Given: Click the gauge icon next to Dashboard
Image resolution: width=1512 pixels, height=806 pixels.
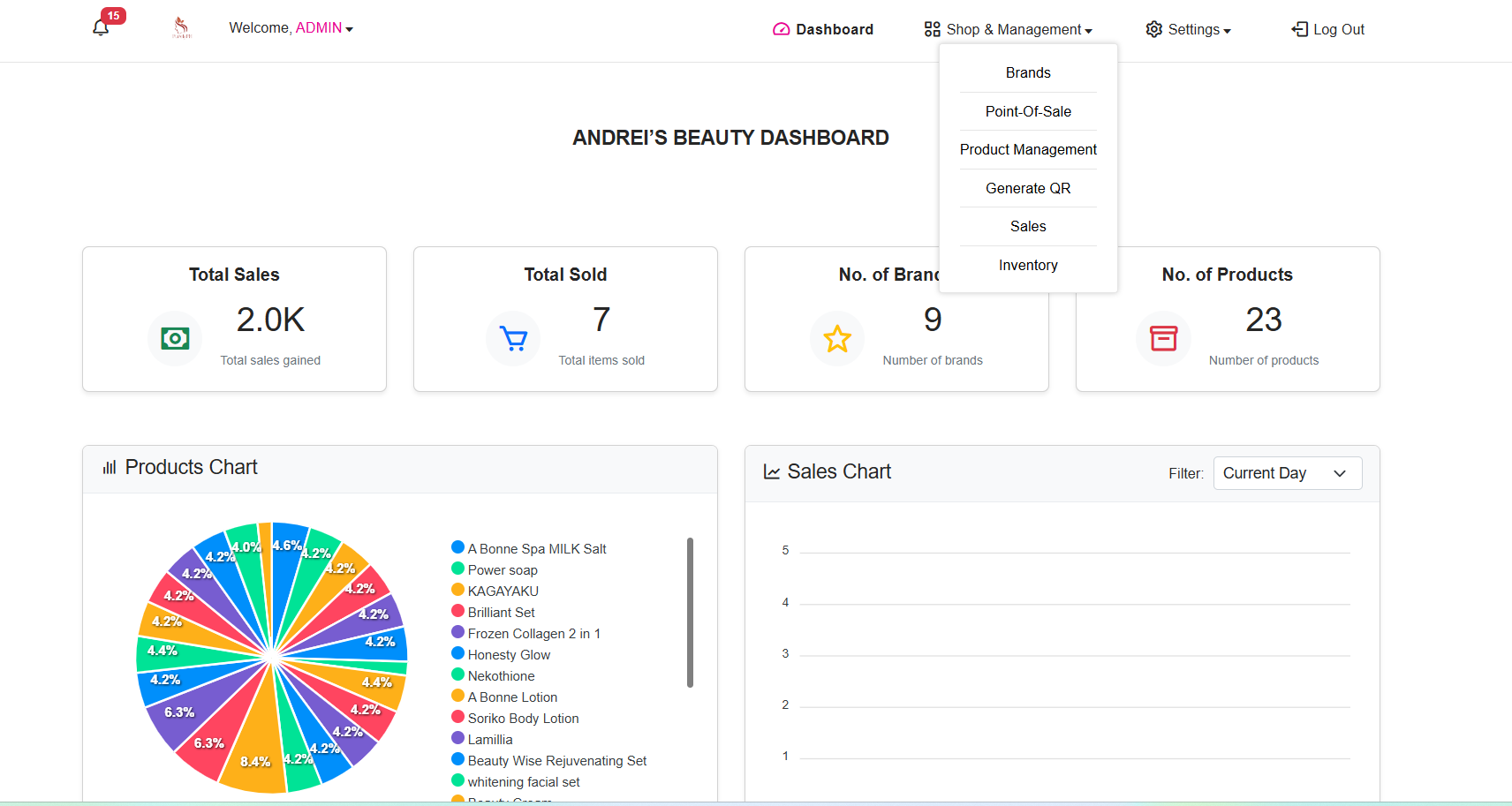Looking at the screenshot, I should [781, 29].
